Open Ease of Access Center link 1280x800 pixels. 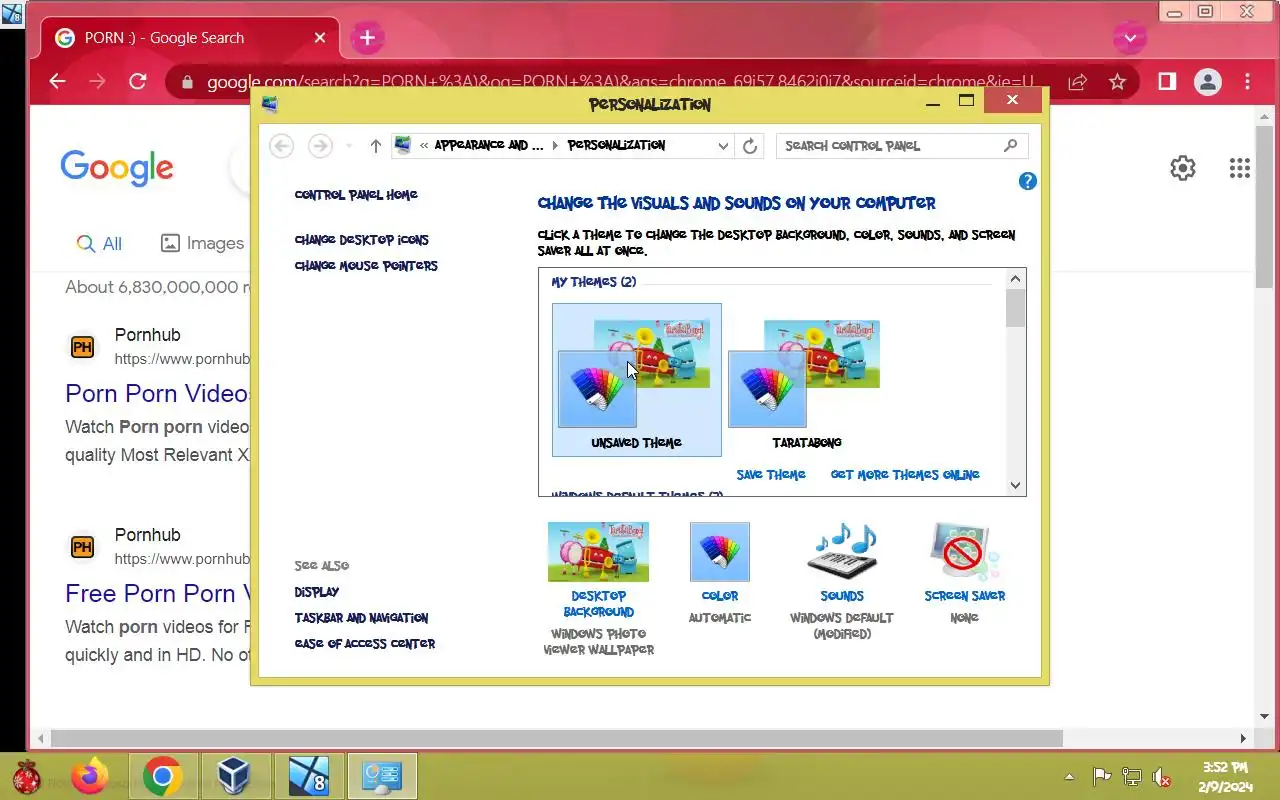pos(365,644)
